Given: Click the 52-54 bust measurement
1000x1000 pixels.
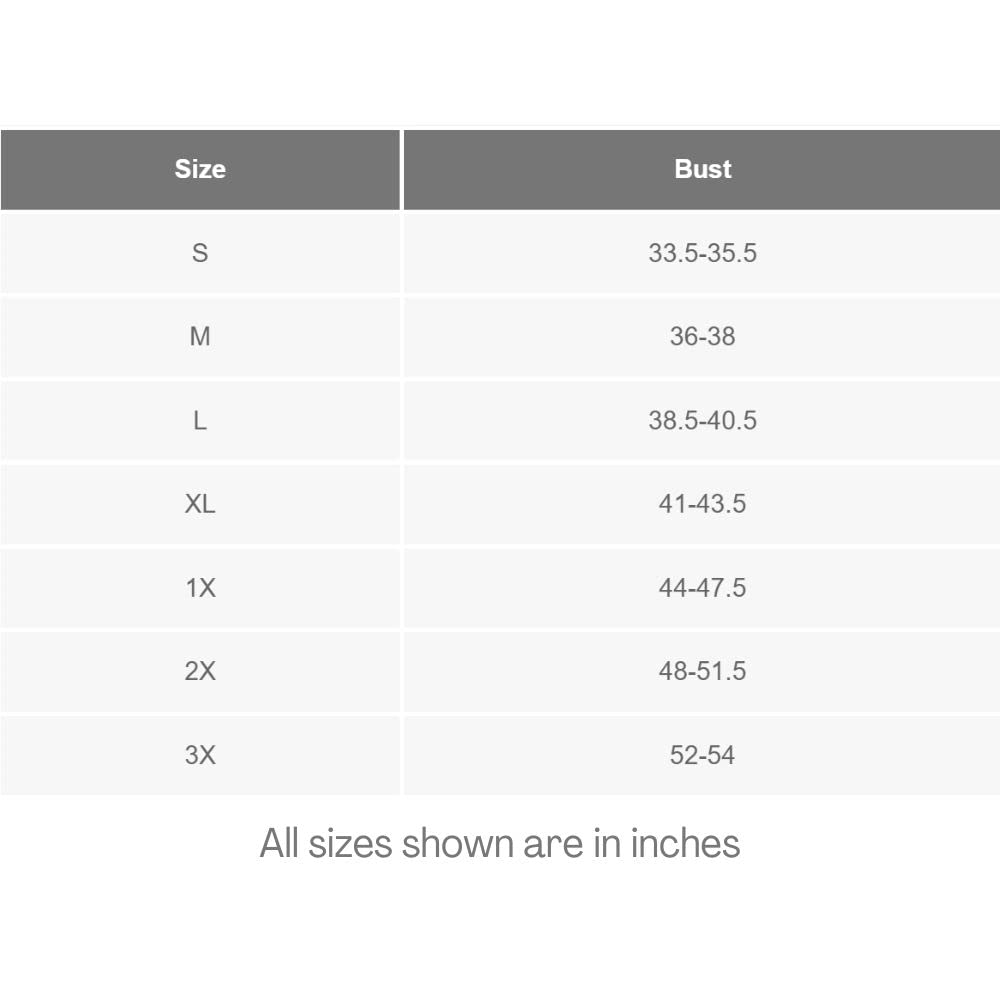Looking at the screenshot, I should pyautogui.click(x=702, y=755).
